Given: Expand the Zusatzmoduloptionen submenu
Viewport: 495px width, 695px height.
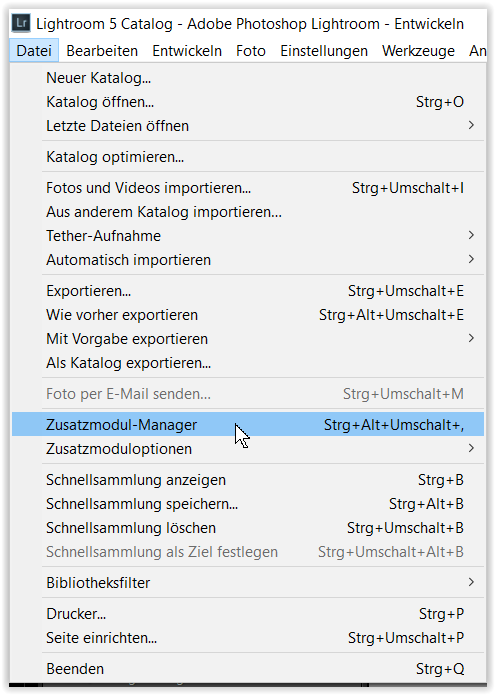Looking at the screenshot, I should click(248, 449).
